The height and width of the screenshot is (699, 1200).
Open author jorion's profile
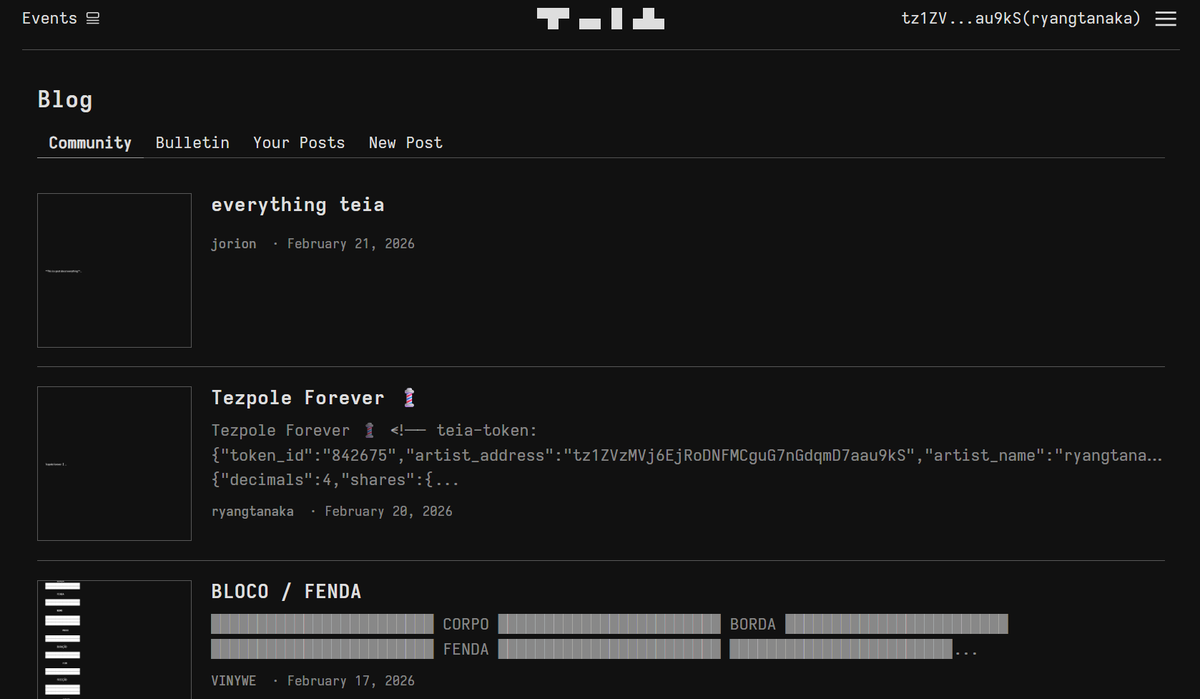point(234,244)
